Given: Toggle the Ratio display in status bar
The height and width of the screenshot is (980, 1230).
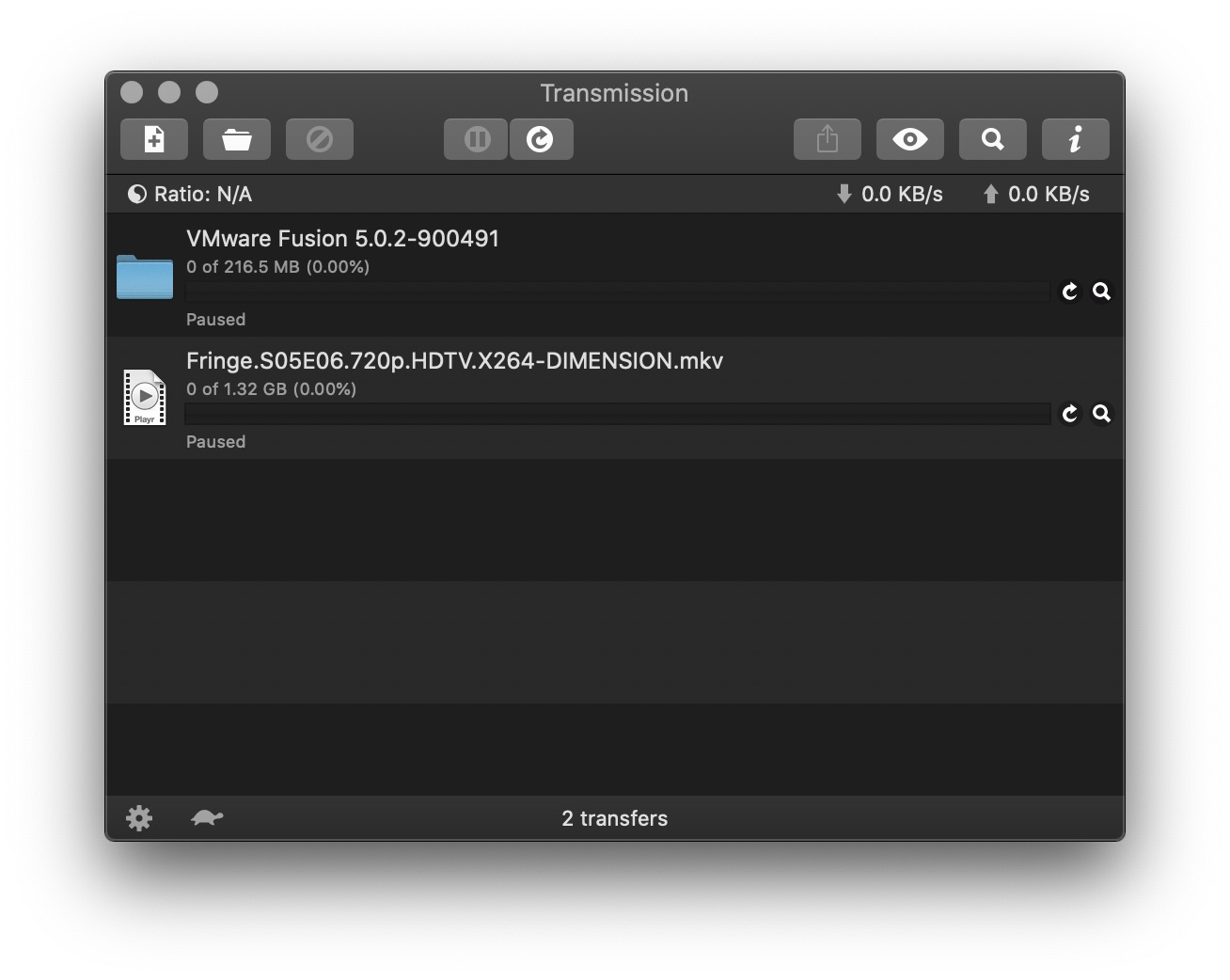Looking at the screenshot, I should pyautogui.click(x=188, y=194).
